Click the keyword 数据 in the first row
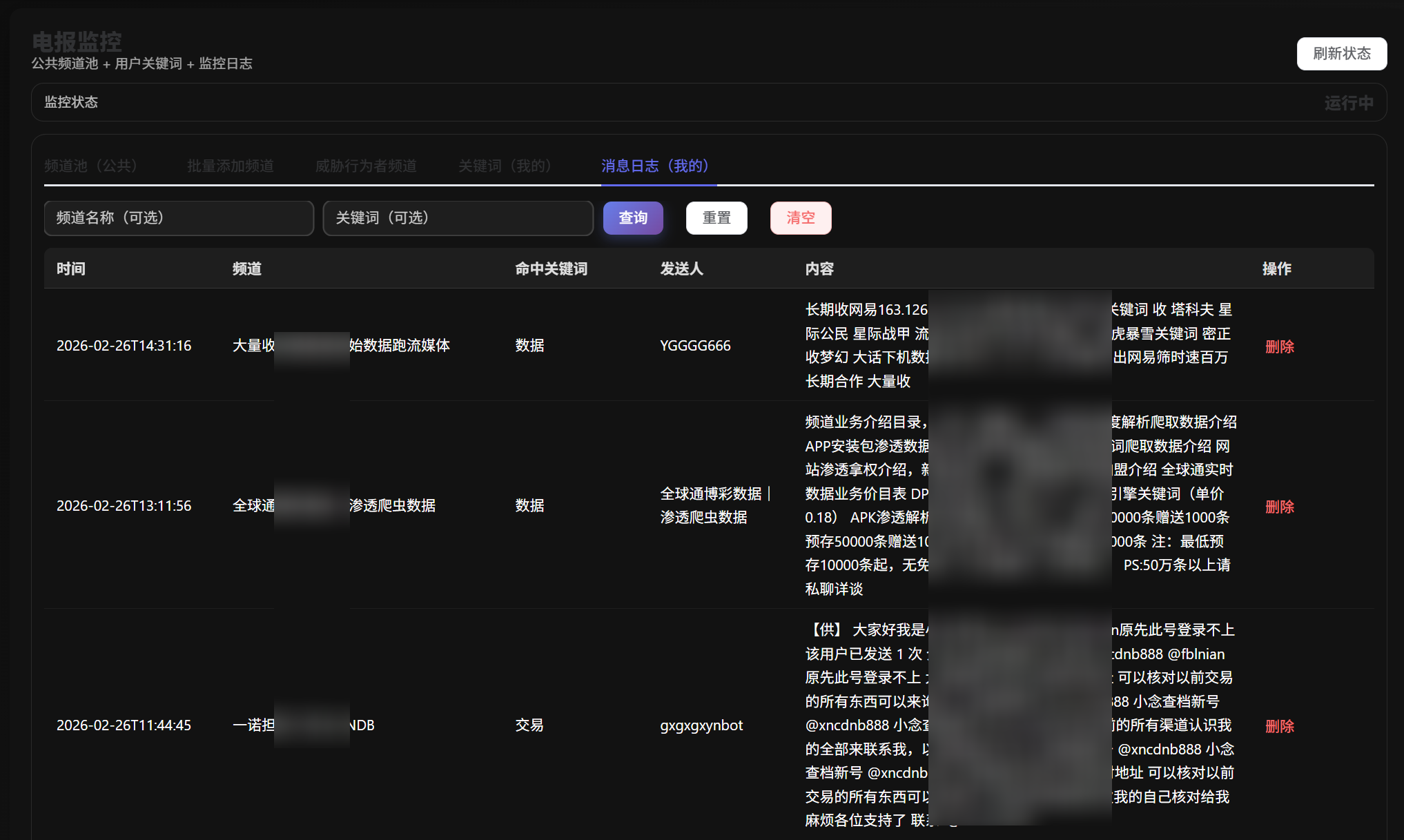 pyautogui.click(x=529, y=346)
